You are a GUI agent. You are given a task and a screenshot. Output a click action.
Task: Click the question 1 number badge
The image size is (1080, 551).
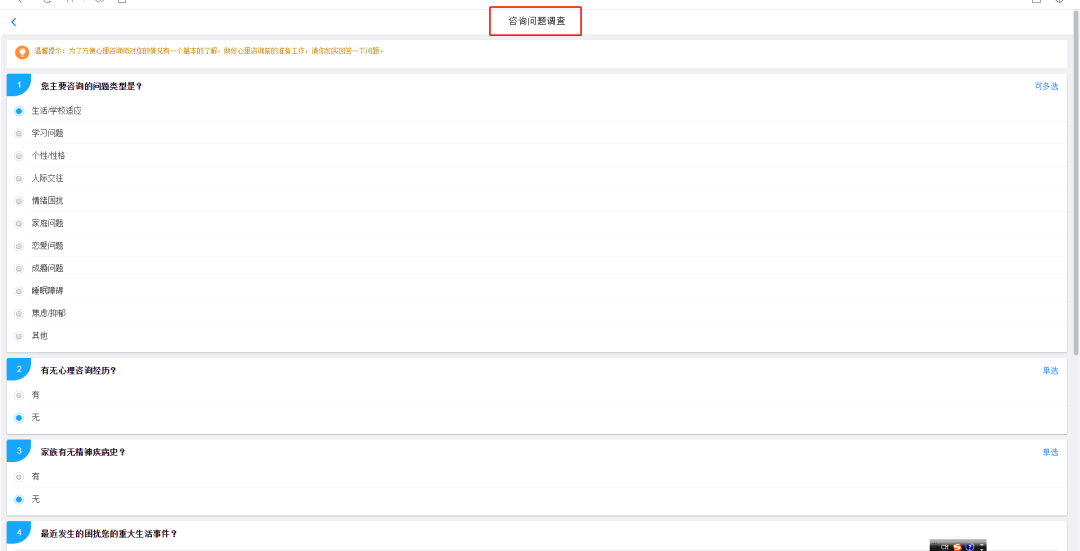(x=19, y=85)
